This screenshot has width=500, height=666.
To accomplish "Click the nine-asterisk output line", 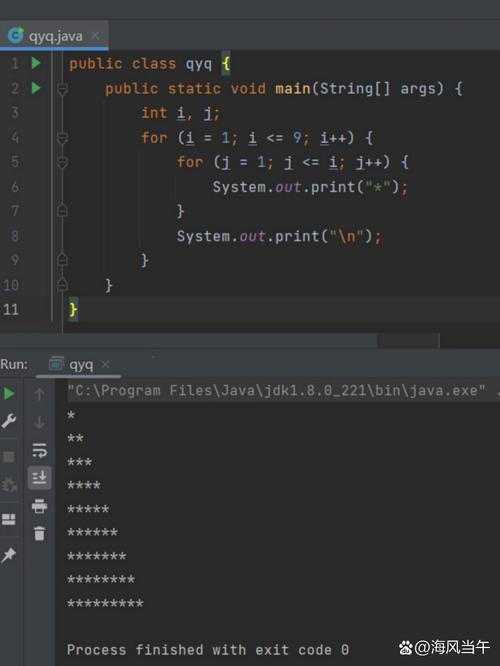I will click(105, 603).
